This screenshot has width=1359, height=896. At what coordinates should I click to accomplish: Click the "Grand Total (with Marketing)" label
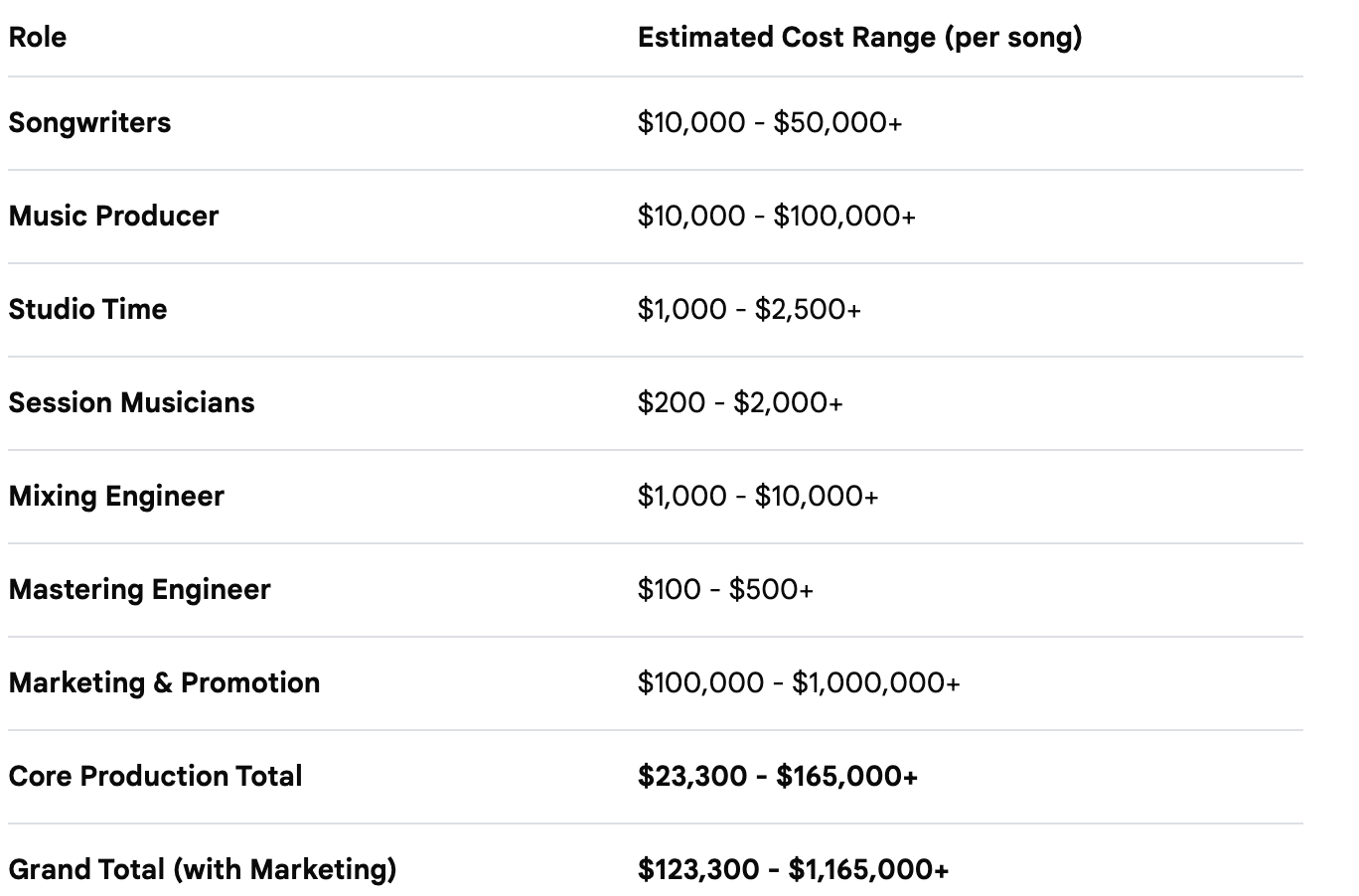point(203,870)
